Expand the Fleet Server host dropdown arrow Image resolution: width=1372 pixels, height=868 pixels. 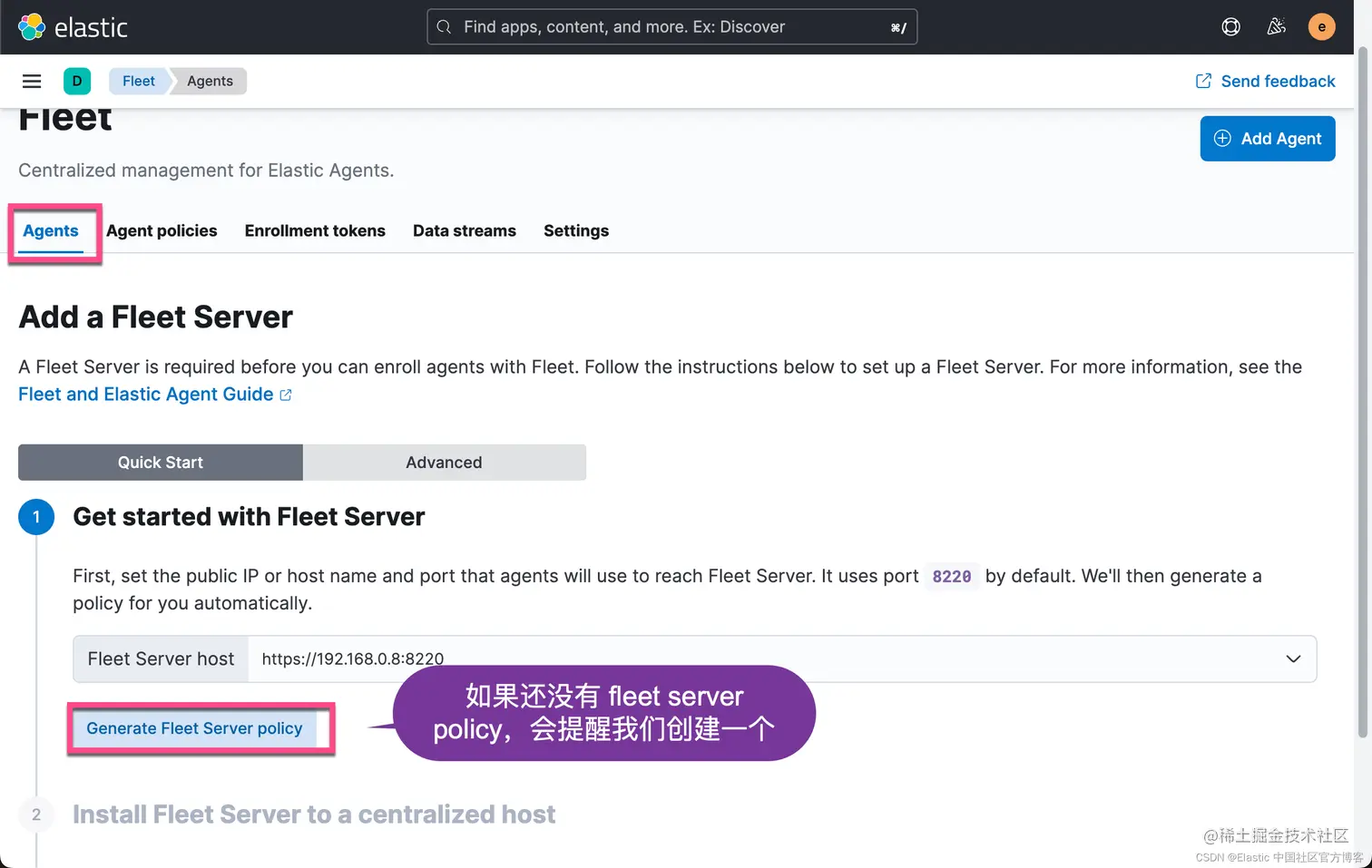[x=1293, y=659]
